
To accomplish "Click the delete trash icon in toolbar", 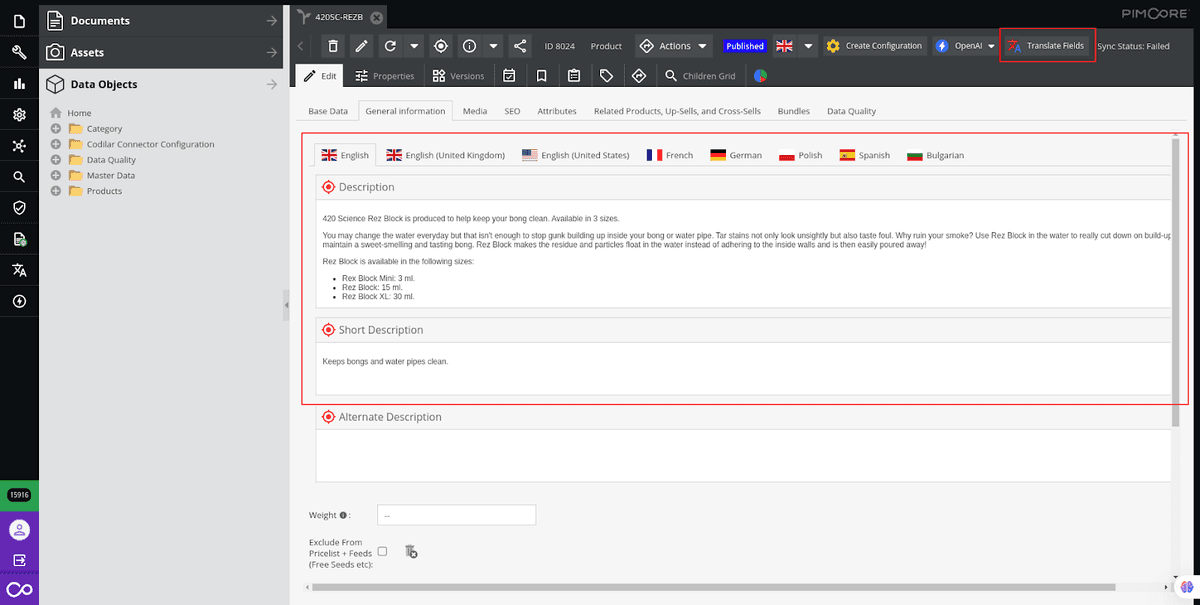I will tap(333, 46).
